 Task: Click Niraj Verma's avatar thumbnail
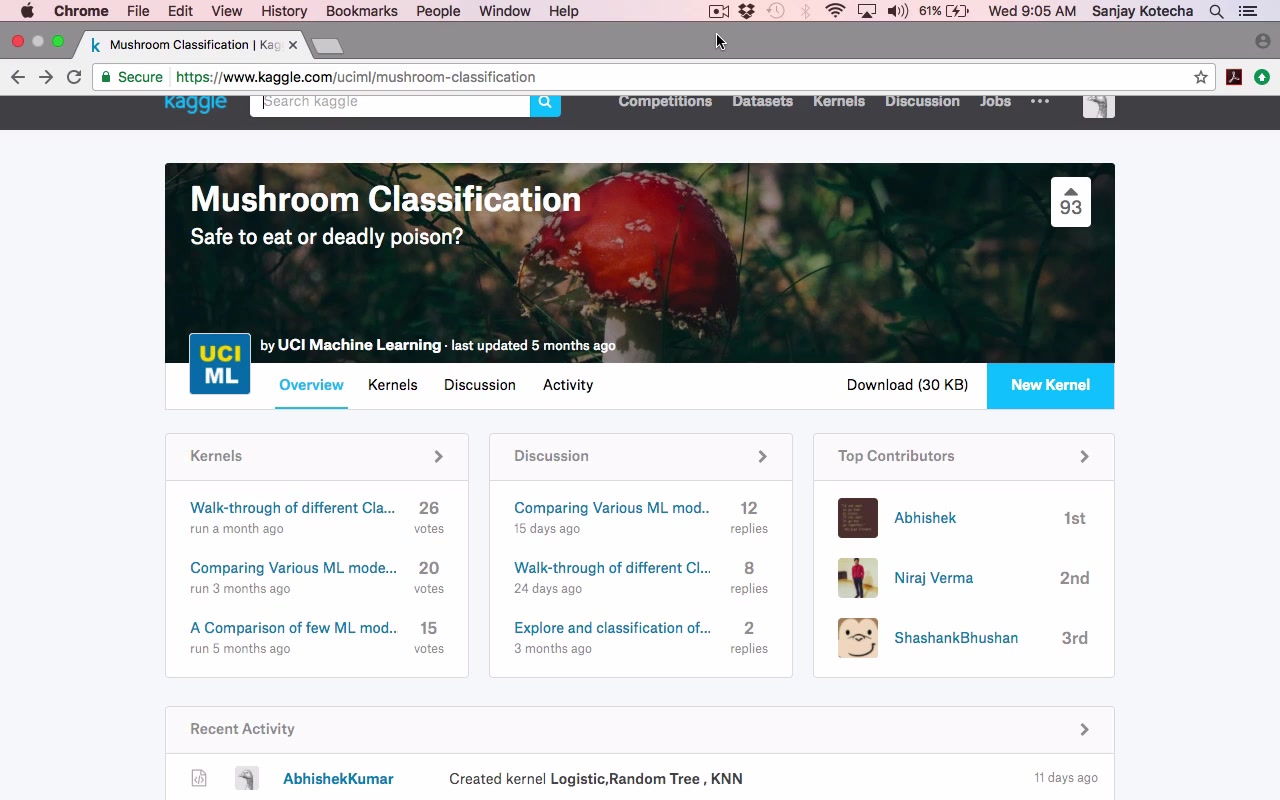click(x=858, y=578)
